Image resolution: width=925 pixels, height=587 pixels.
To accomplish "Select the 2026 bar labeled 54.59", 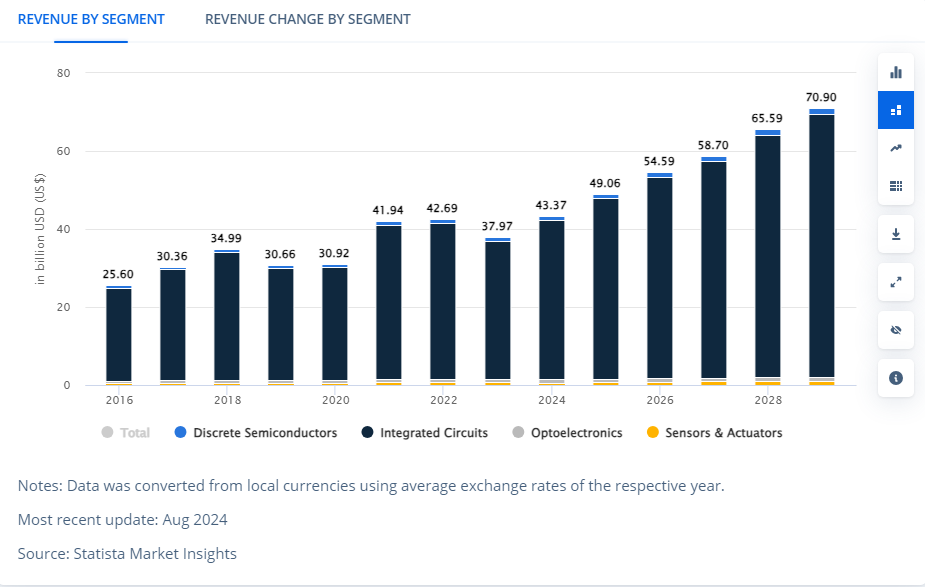I will point(660,279).
